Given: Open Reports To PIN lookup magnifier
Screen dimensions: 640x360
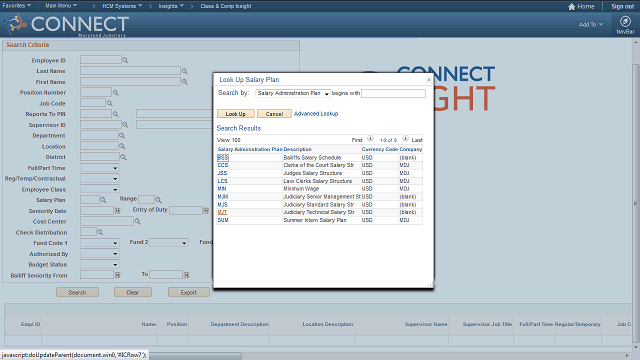Looking at the screenshot, I should pos(116,114).
